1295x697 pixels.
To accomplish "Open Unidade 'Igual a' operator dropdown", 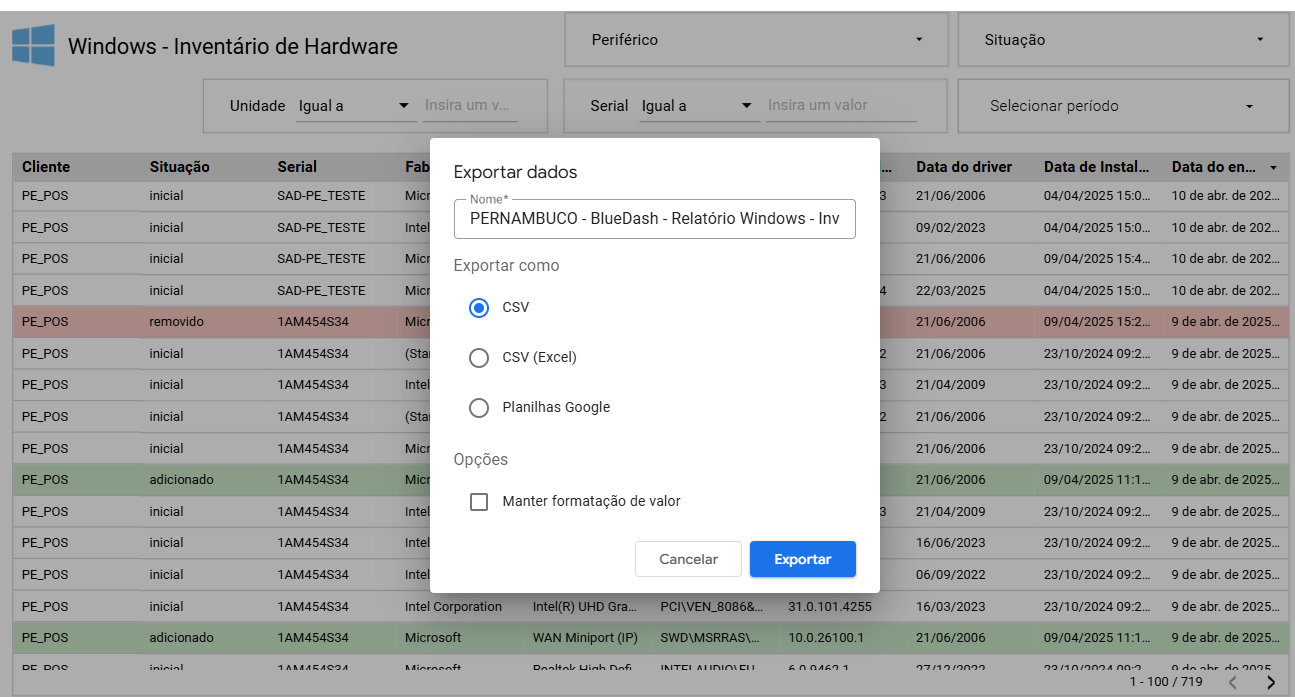I will [355, 106].
